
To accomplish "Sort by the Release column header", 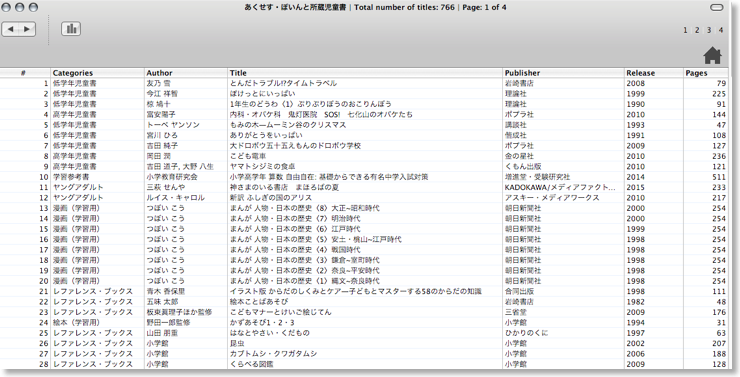I will 654,73.
